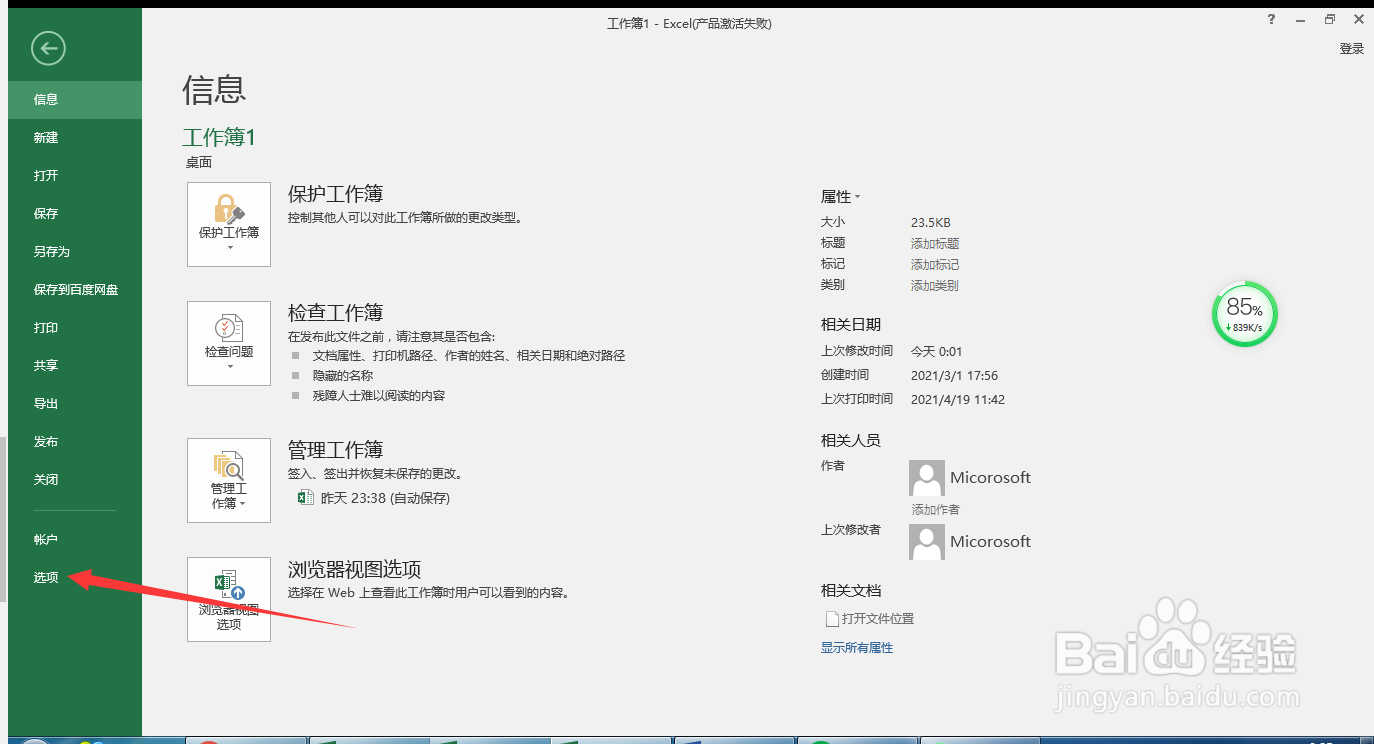1374x744 pixels.
Task: Click the 2021/4/19 11:42 print time
Action: (958, 399)
